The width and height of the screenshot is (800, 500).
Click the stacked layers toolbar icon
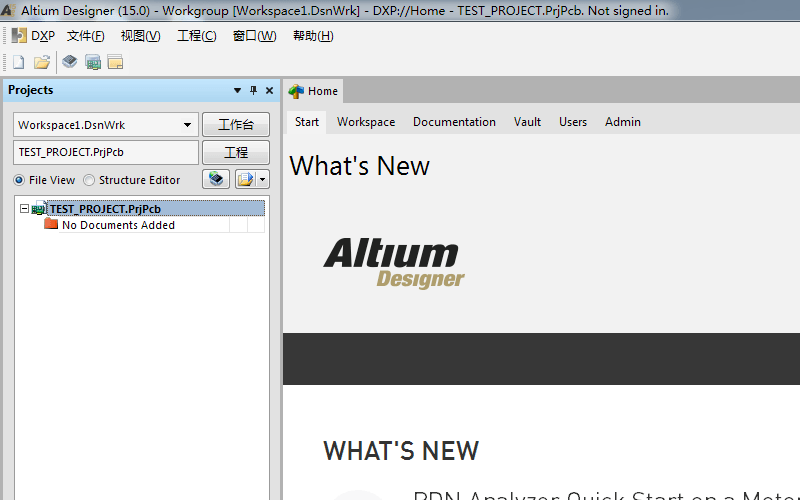69,62
